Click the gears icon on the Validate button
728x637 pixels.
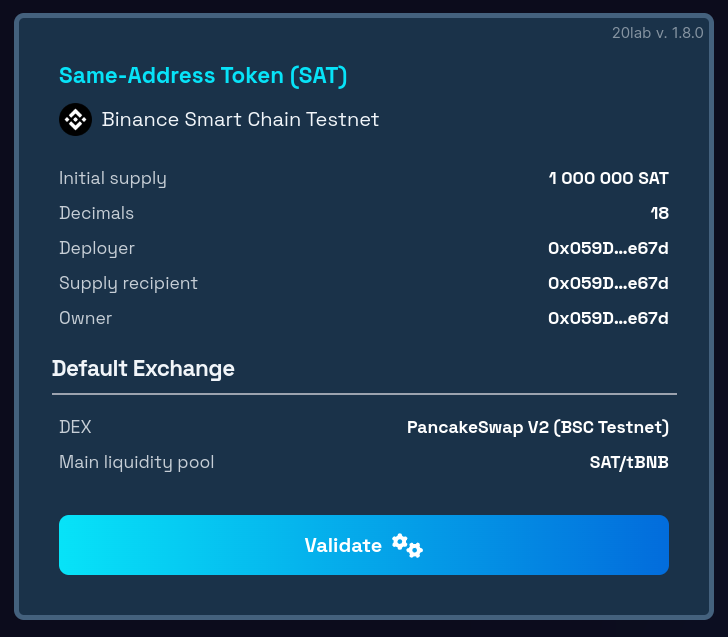coord(407,545)
